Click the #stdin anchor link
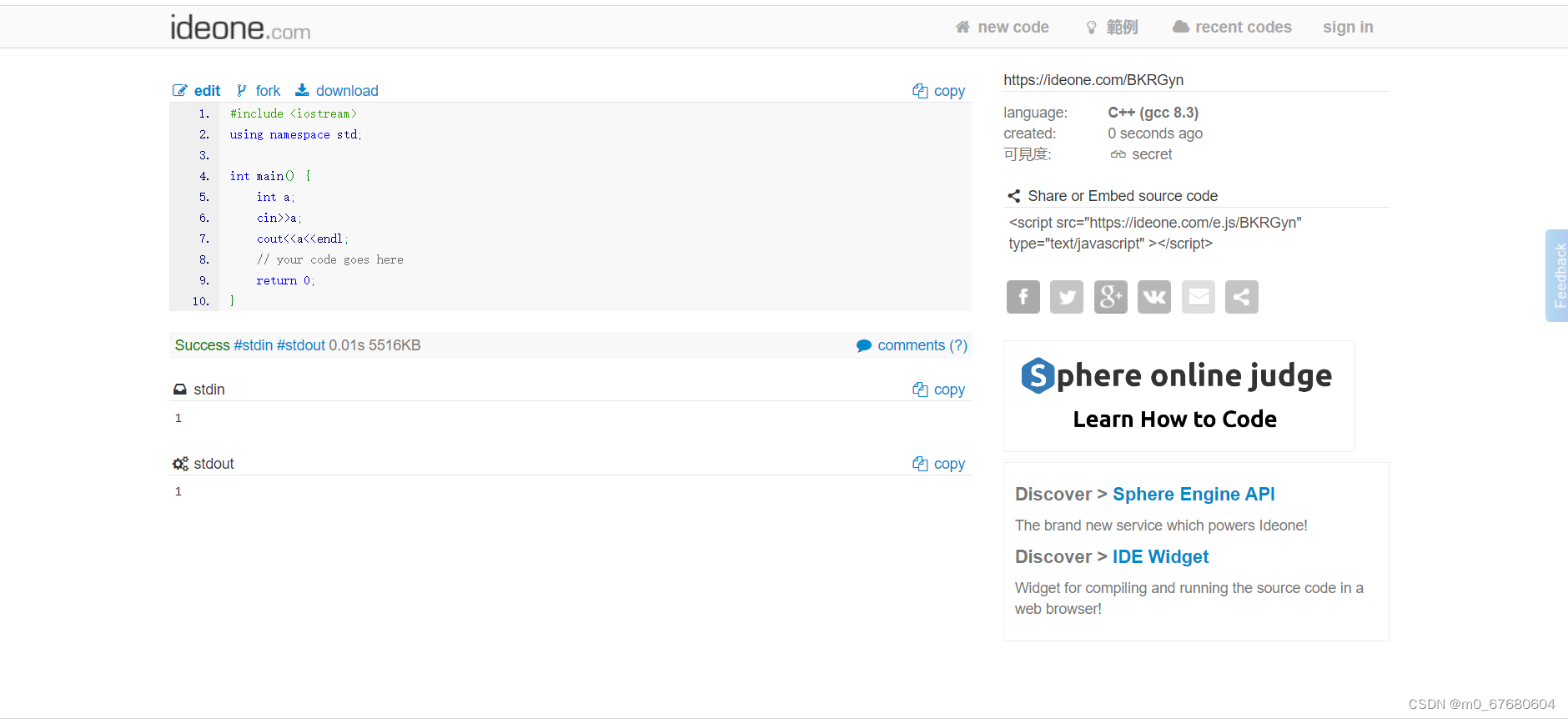Screen dimensions: 1568x719 (254, 345)
